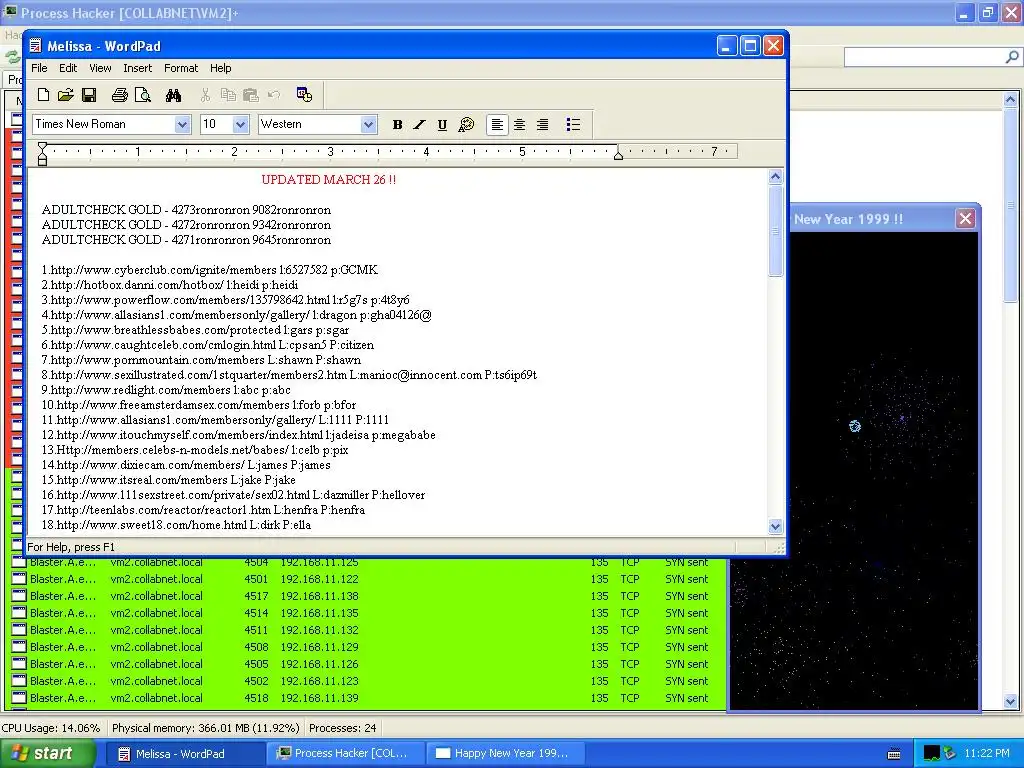The width and height of the screenshot is (1024, 768).
Task: Click first ADULTCHECK GOLD 4273 line
Action: click(186, 210)
